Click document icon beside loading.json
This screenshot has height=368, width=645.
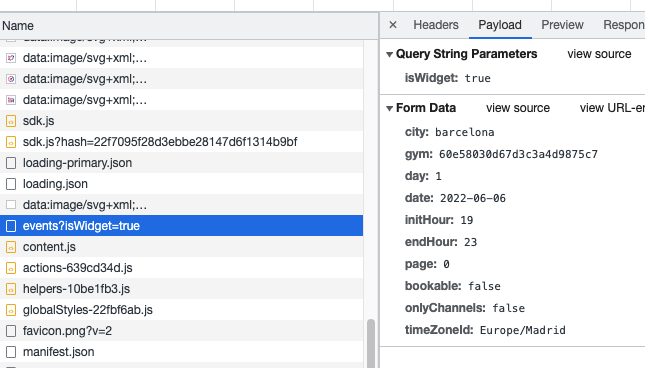click(11, 184)
